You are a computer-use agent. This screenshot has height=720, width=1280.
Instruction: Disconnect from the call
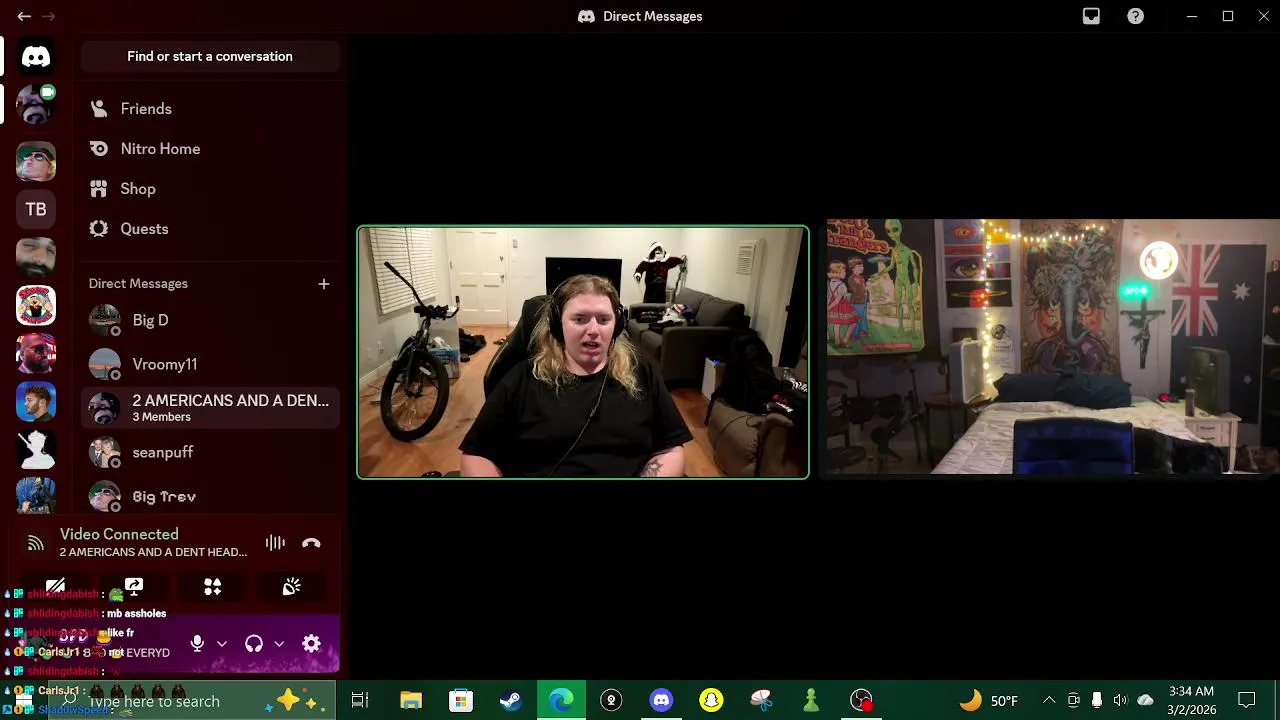point(311,543)
